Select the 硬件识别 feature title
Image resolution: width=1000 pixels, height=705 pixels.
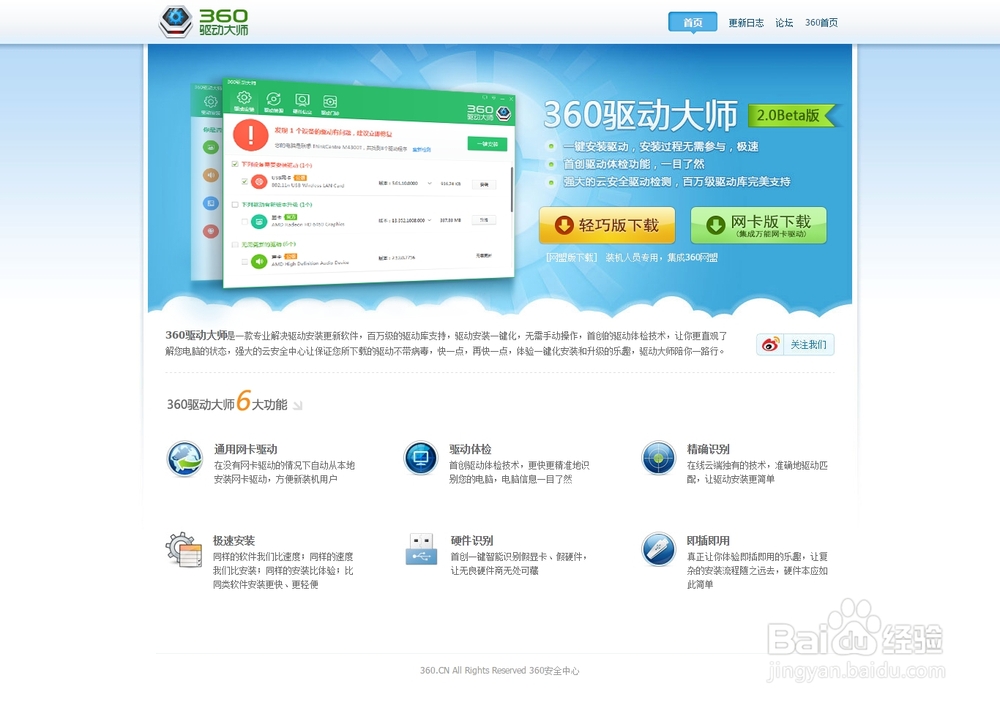472,540
